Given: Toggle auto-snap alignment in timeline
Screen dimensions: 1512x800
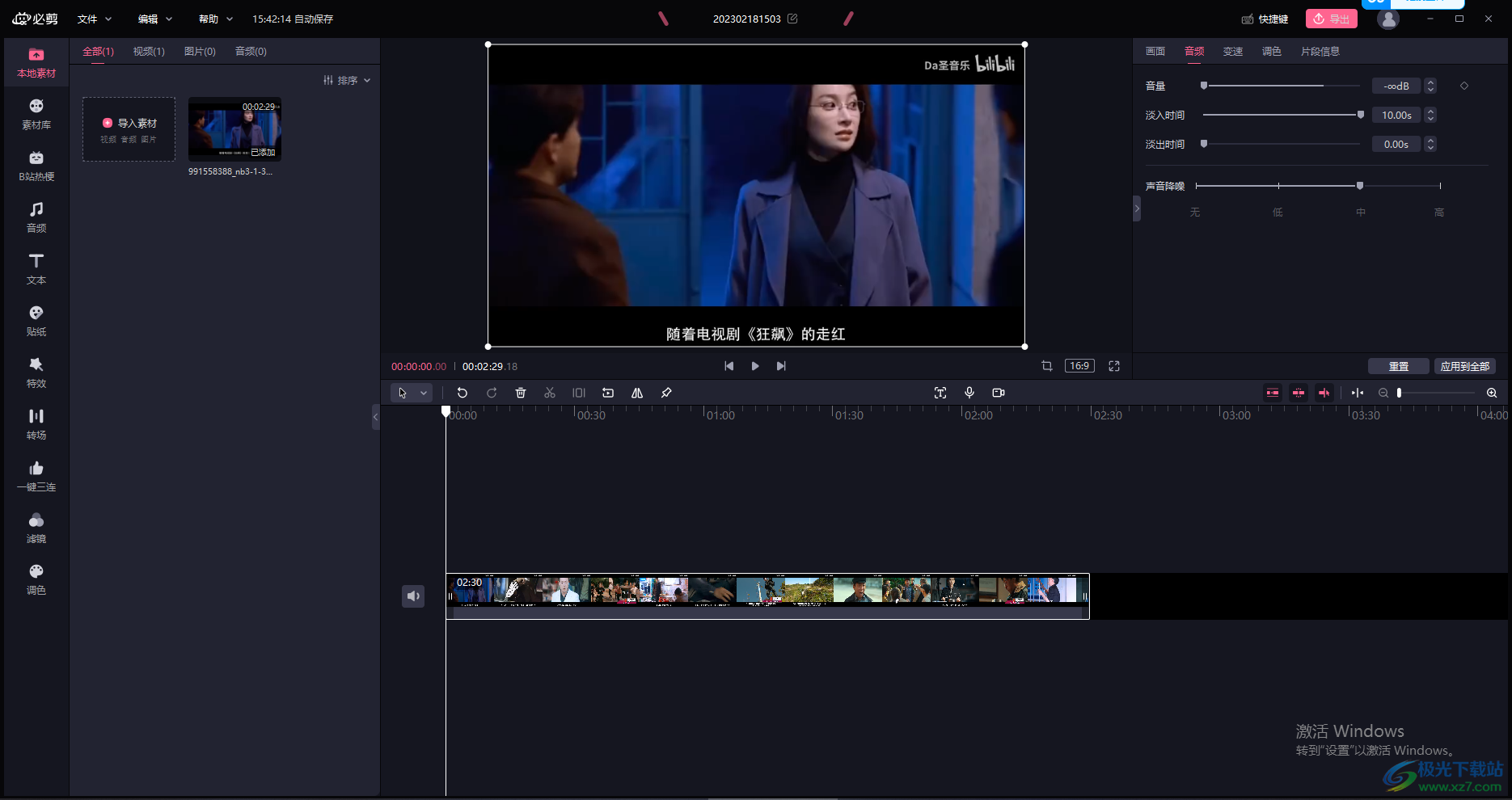Looking at the screenshot, I should tap(1299, 393).
